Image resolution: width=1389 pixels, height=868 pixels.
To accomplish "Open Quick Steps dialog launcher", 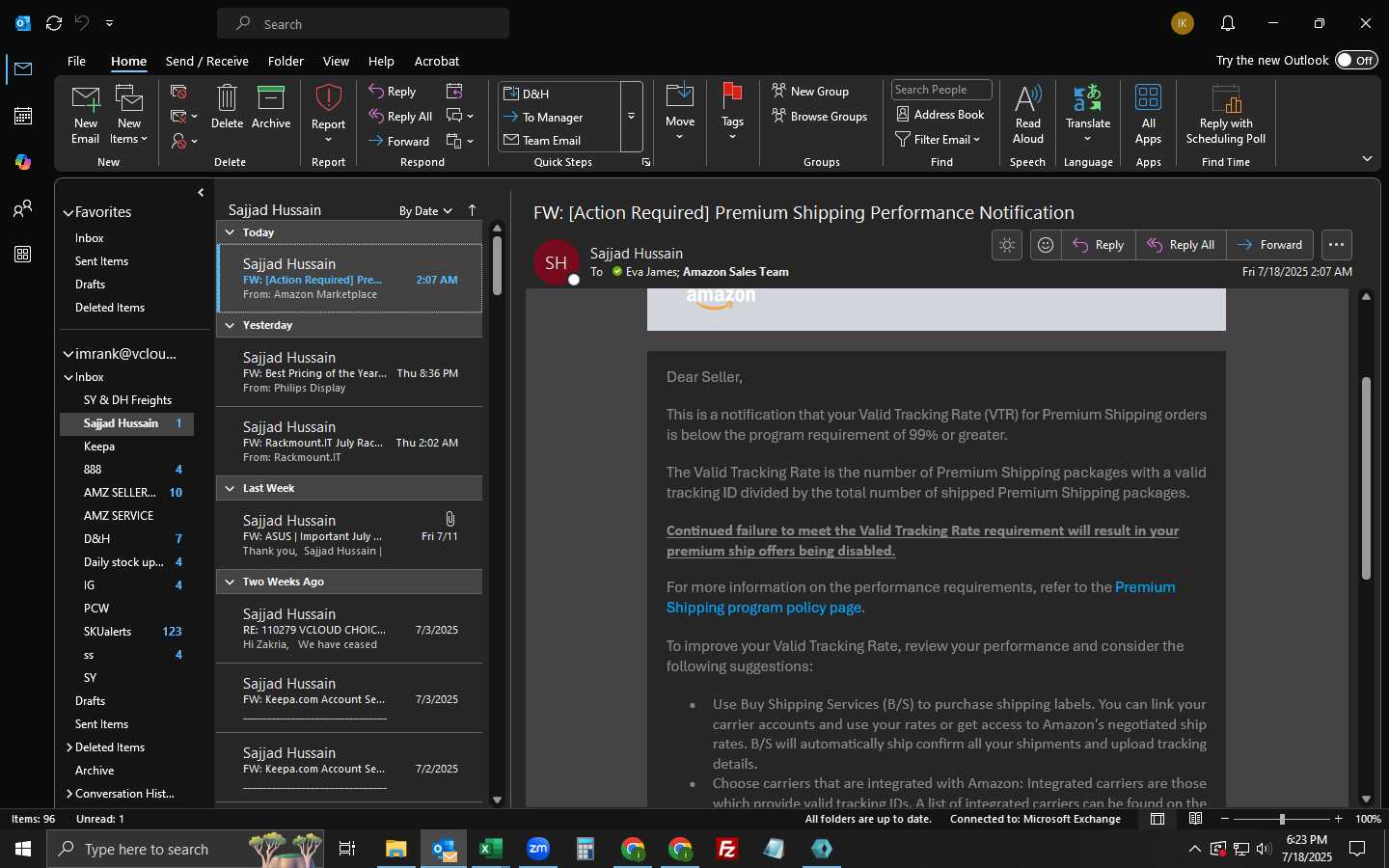I will pyautogui.click(x=646, y=162).
